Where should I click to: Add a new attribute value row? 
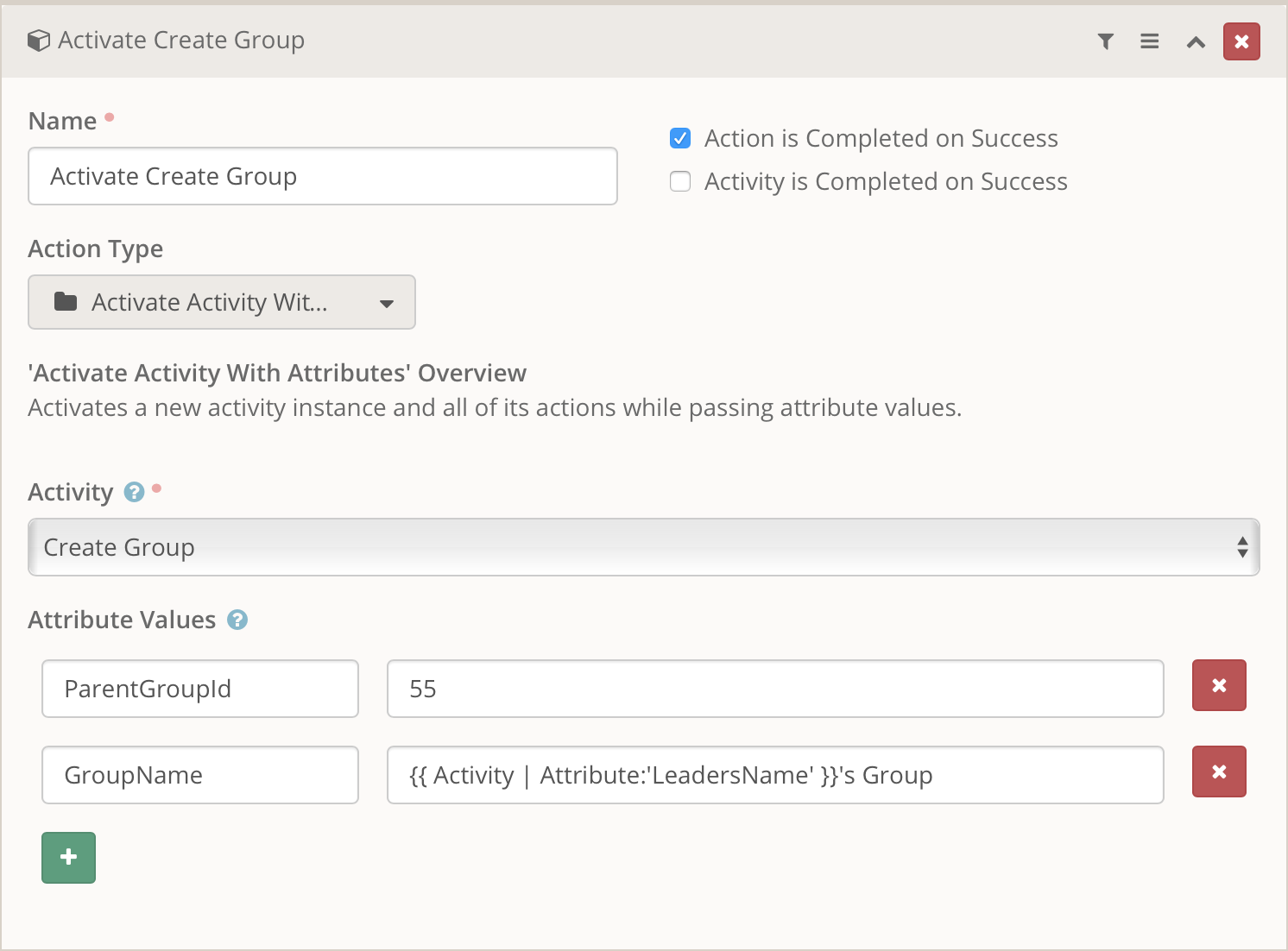click(68, 857)
